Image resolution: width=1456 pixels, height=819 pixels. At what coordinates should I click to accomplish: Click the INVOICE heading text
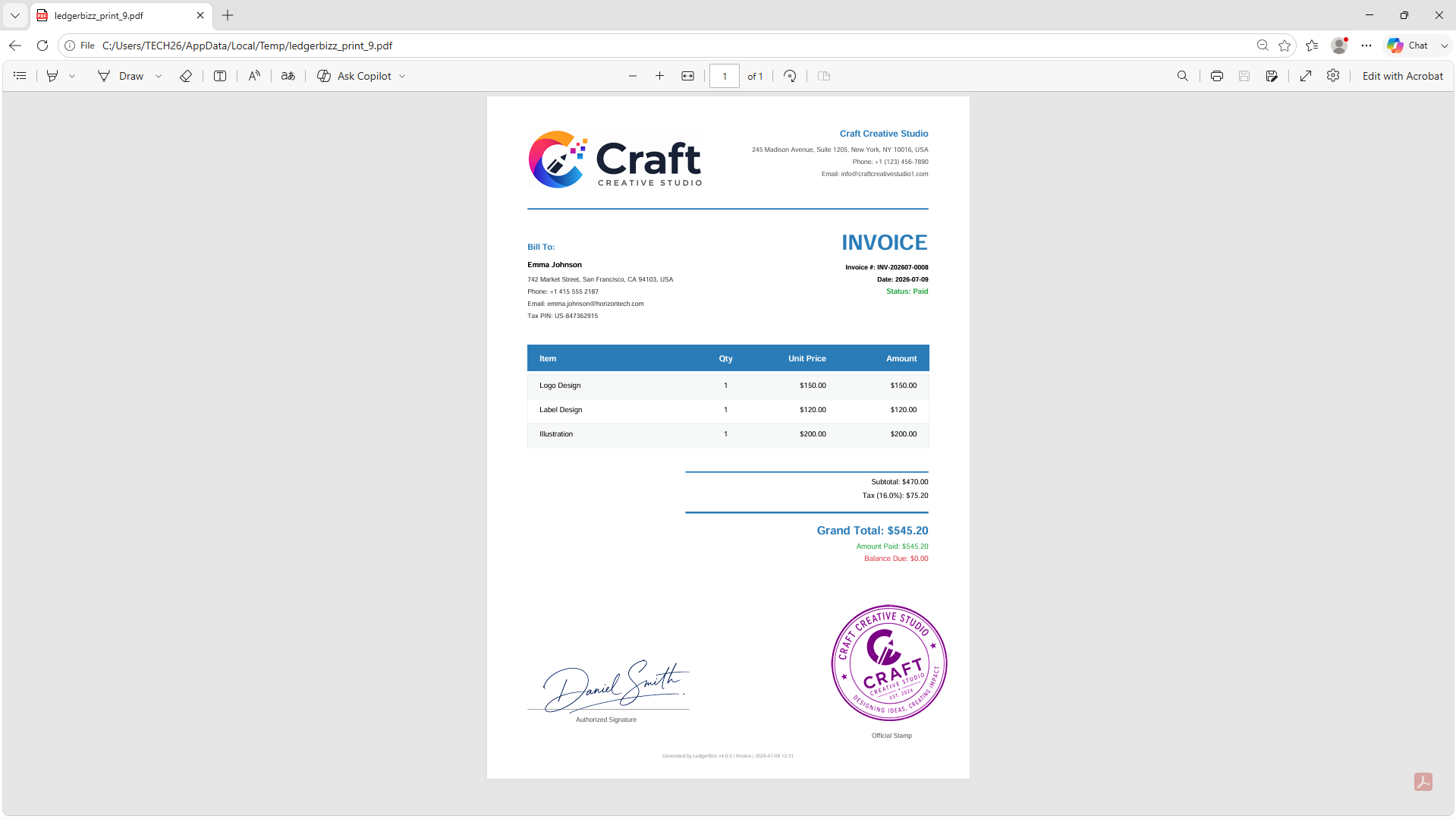point(884,243)
